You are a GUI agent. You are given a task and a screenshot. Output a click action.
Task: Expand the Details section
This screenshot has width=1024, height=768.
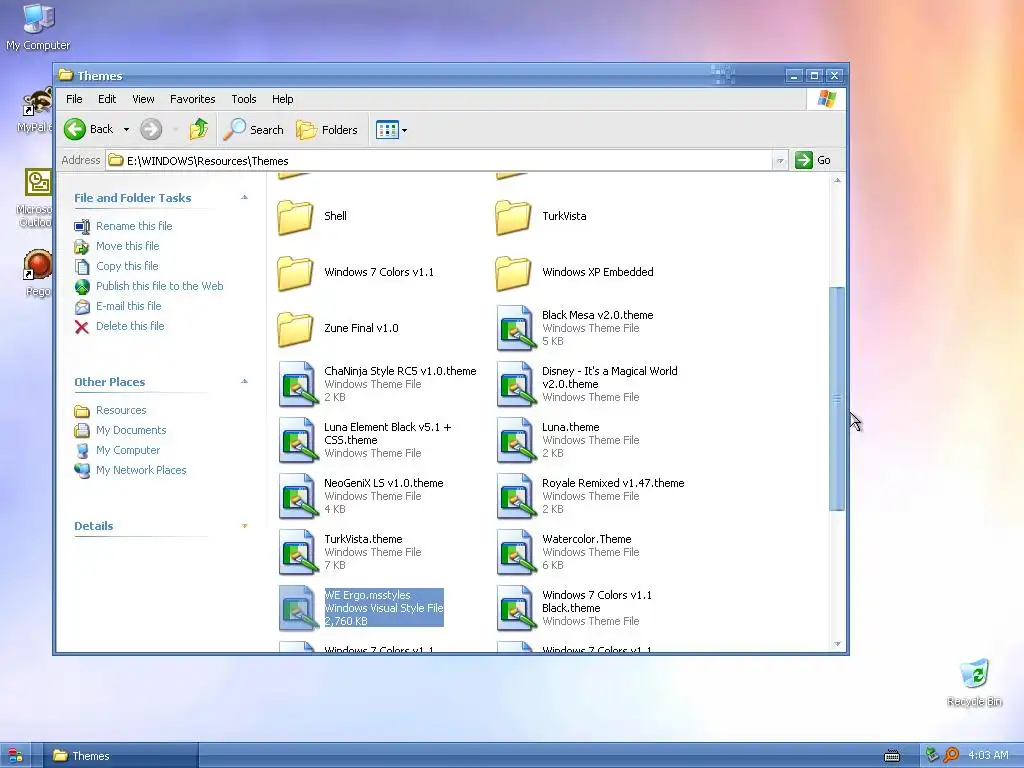[x=244, y=526]
